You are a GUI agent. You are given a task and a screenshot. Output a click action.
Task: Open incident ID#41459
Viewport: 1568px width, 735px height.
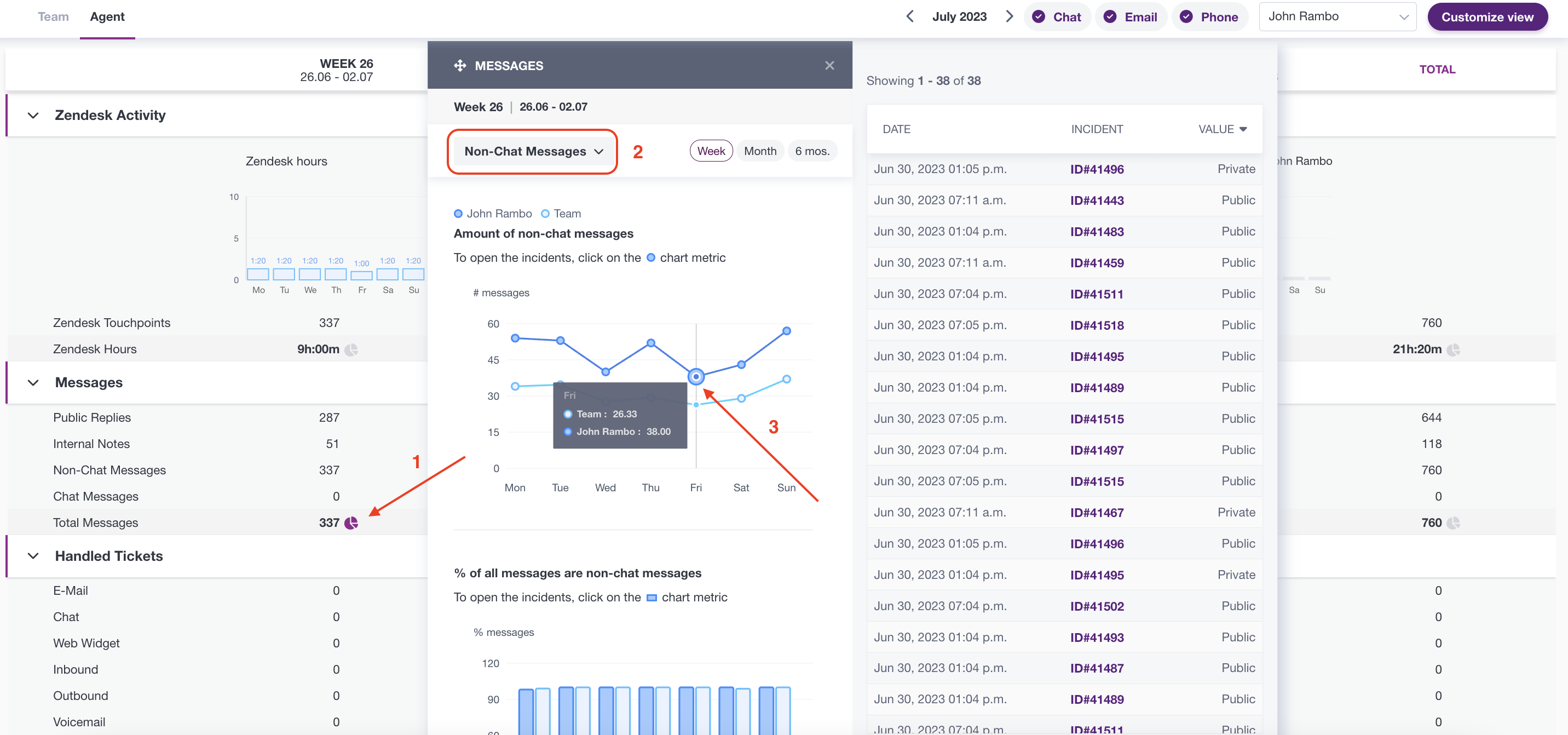(1096, 262)
